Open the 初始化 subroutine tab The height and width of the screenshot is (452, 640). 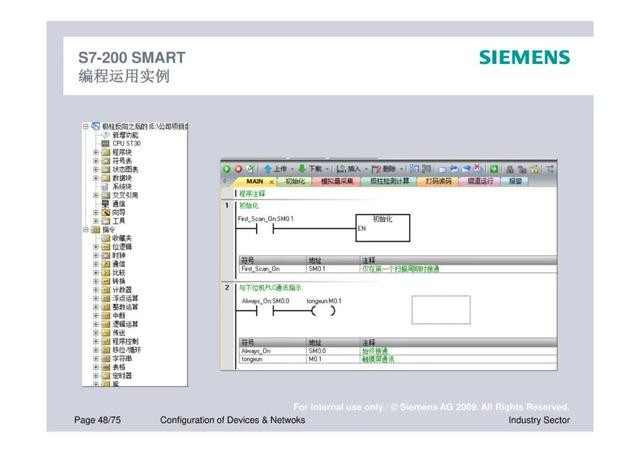coord(295,181)
